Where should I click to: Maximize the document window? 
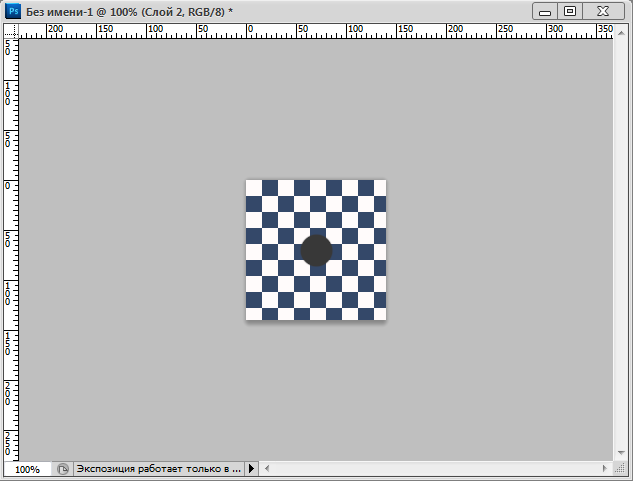point(571,11)
